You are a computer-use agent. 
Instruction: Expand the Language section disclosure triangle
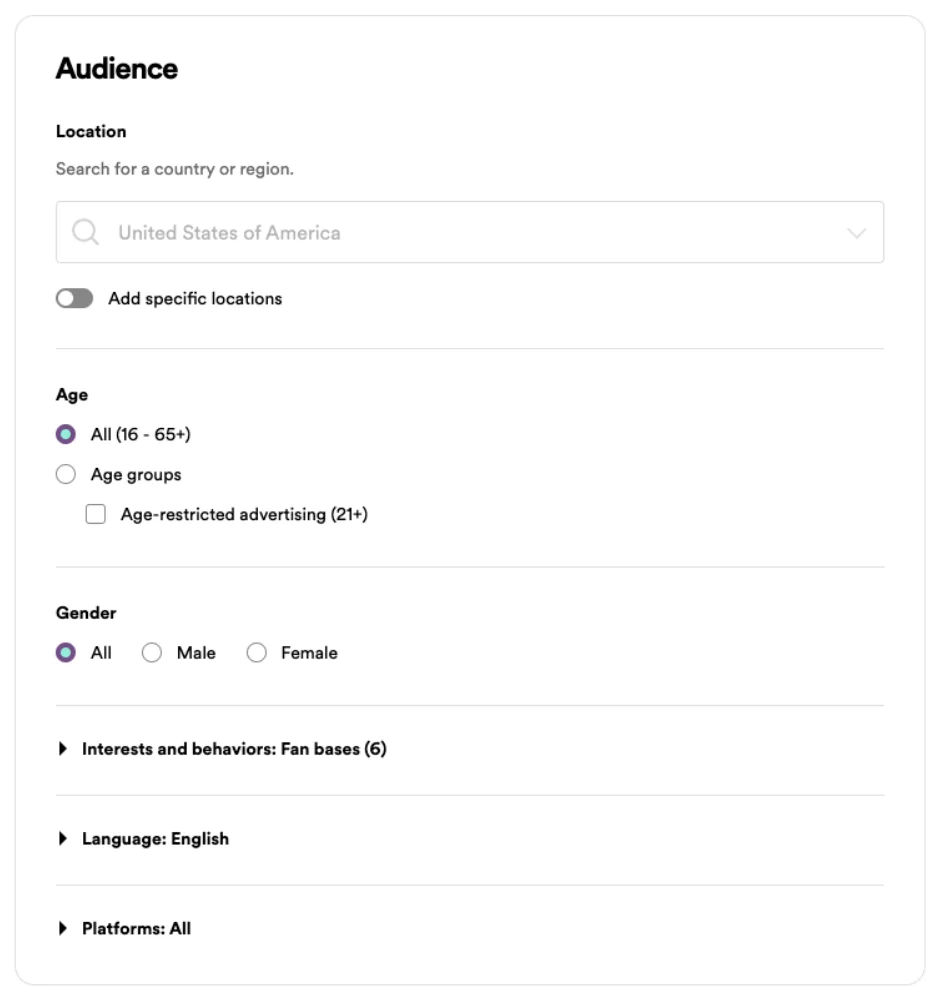(x=64, y=839)
